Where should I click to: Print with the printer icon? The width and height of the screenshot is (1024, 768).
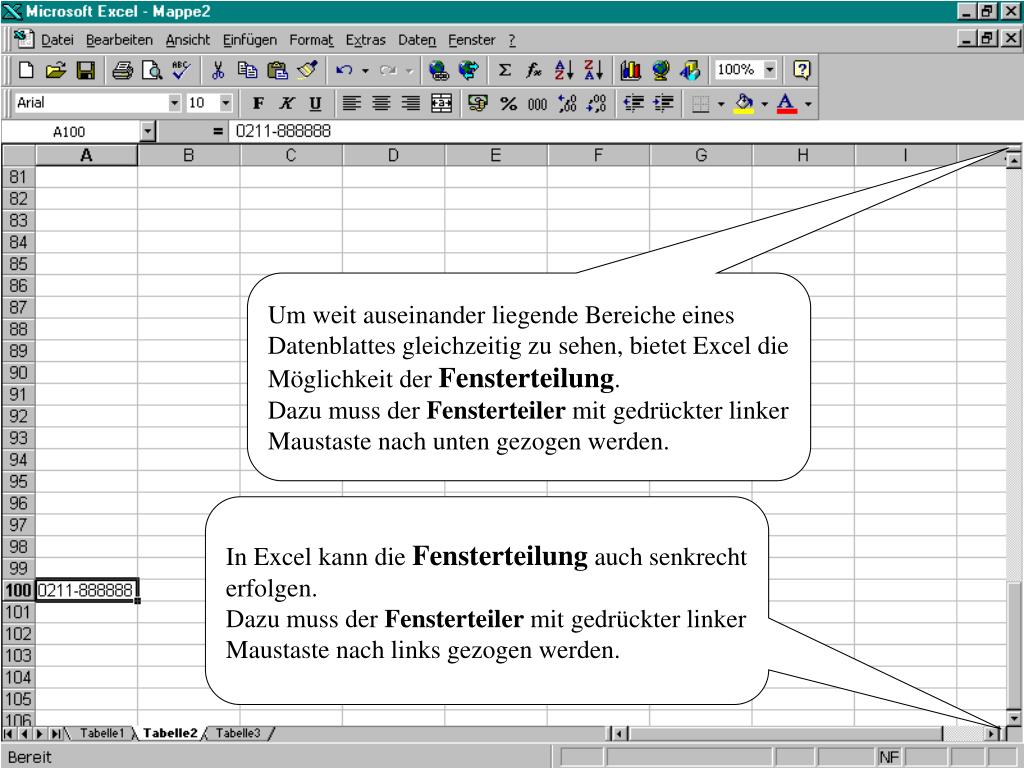[x=122, y=70]
